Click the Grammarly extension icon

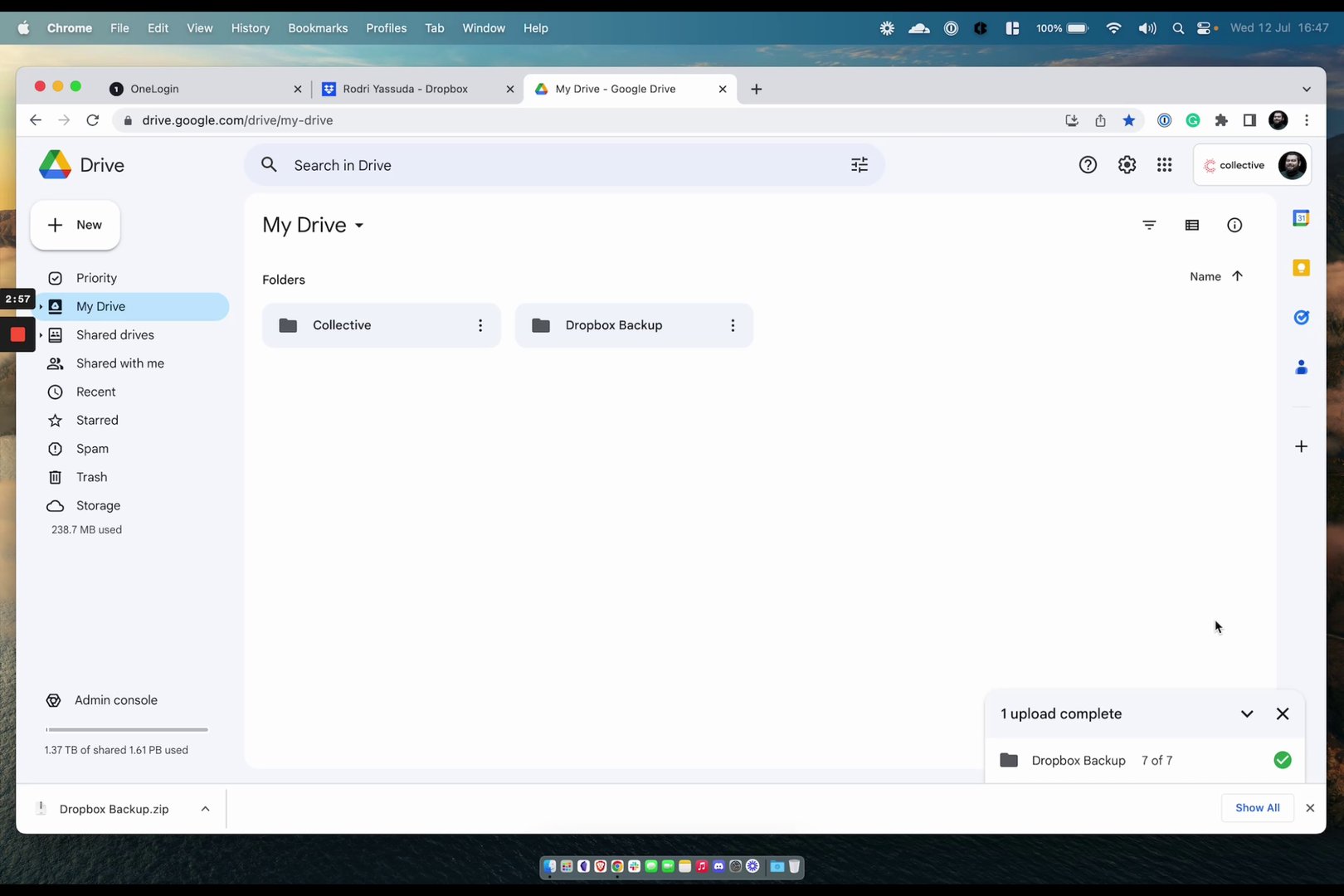1193,120
